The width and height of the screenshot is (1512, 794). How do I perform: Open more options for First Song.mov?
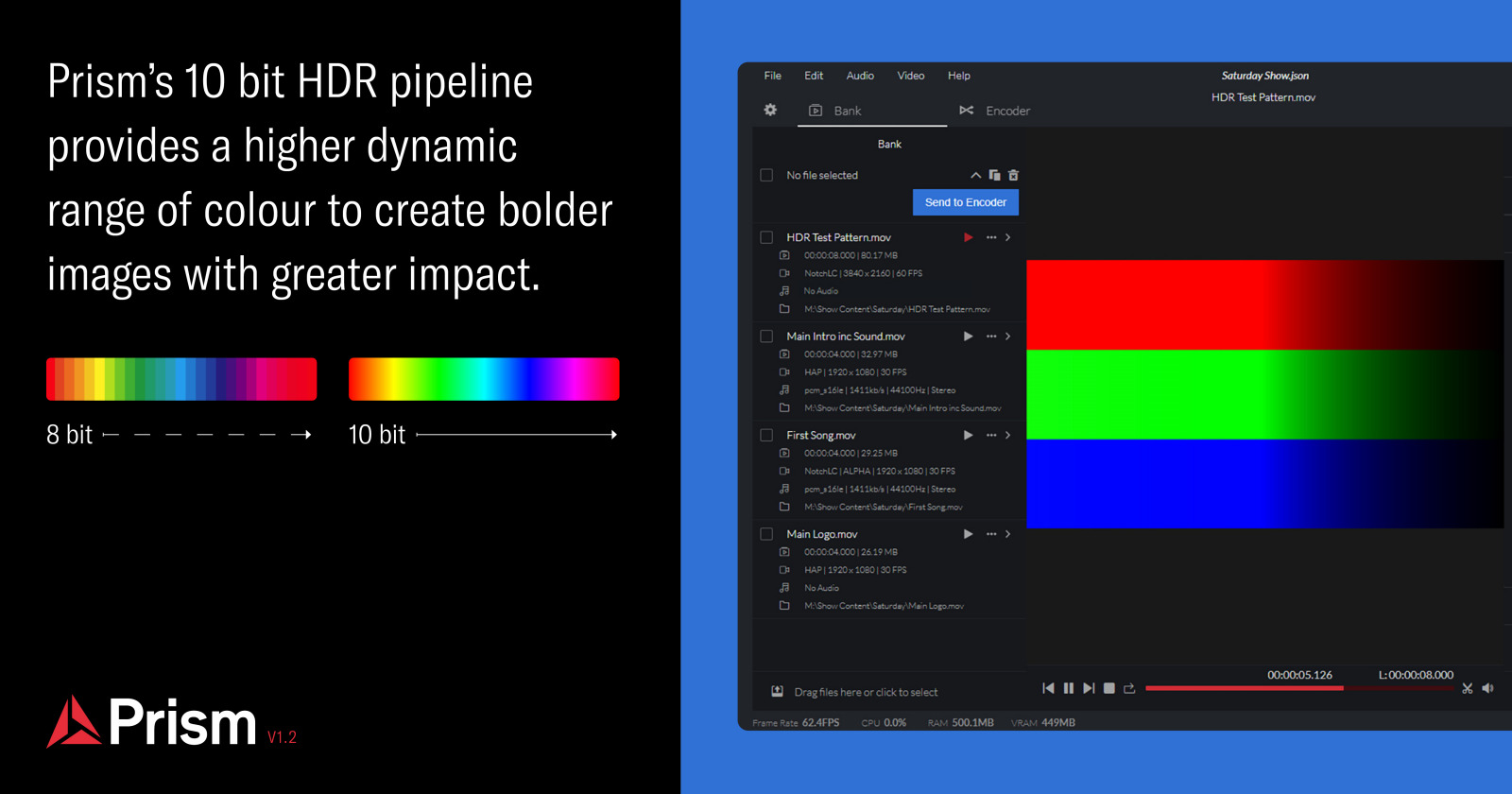coord(991,436)
